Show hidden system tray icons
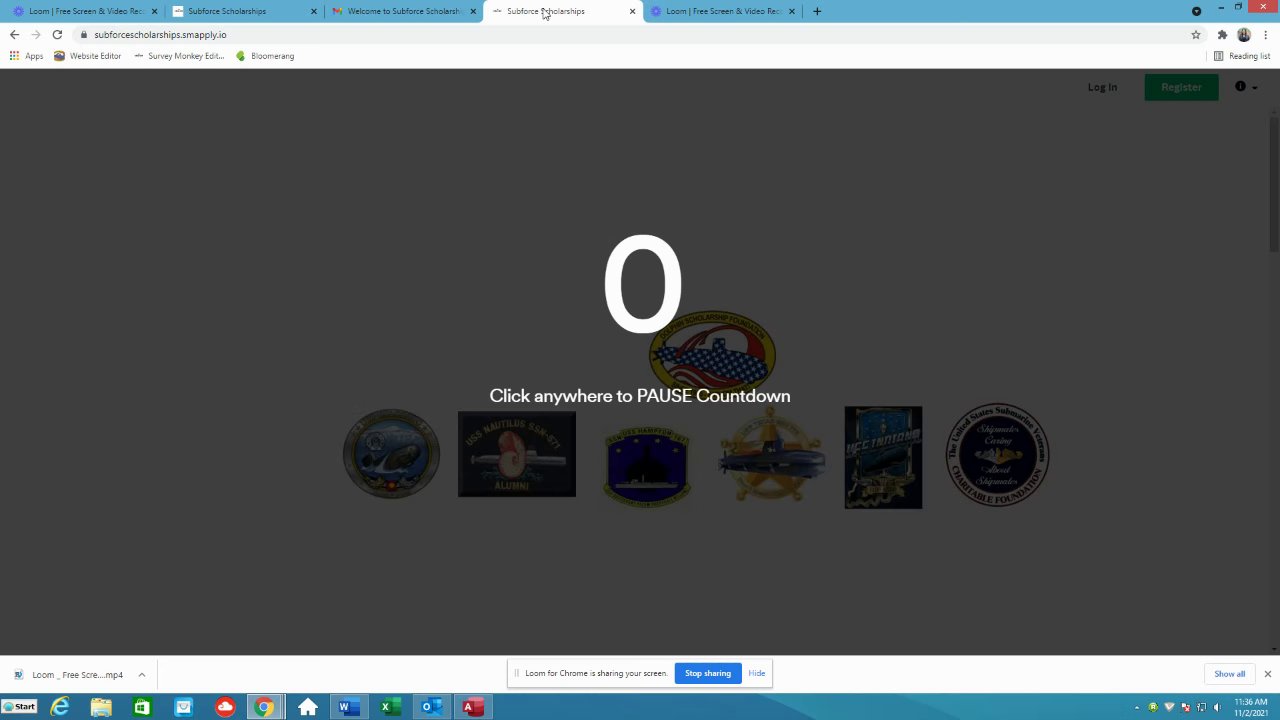1280x720 pixels. coord(1136,708)
